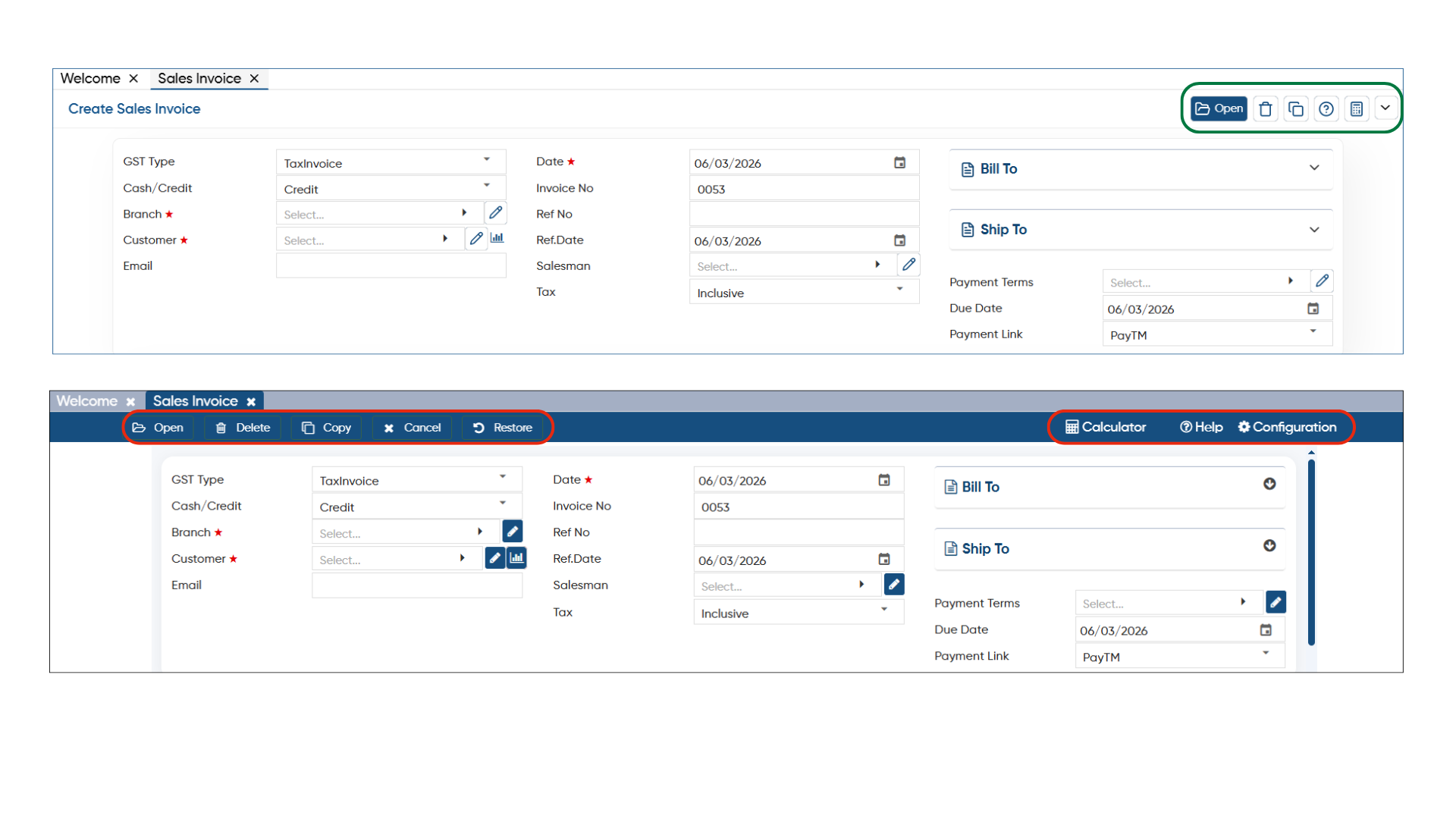
Task: Open customer chart icon in upper form
Action: coord(497,239)
